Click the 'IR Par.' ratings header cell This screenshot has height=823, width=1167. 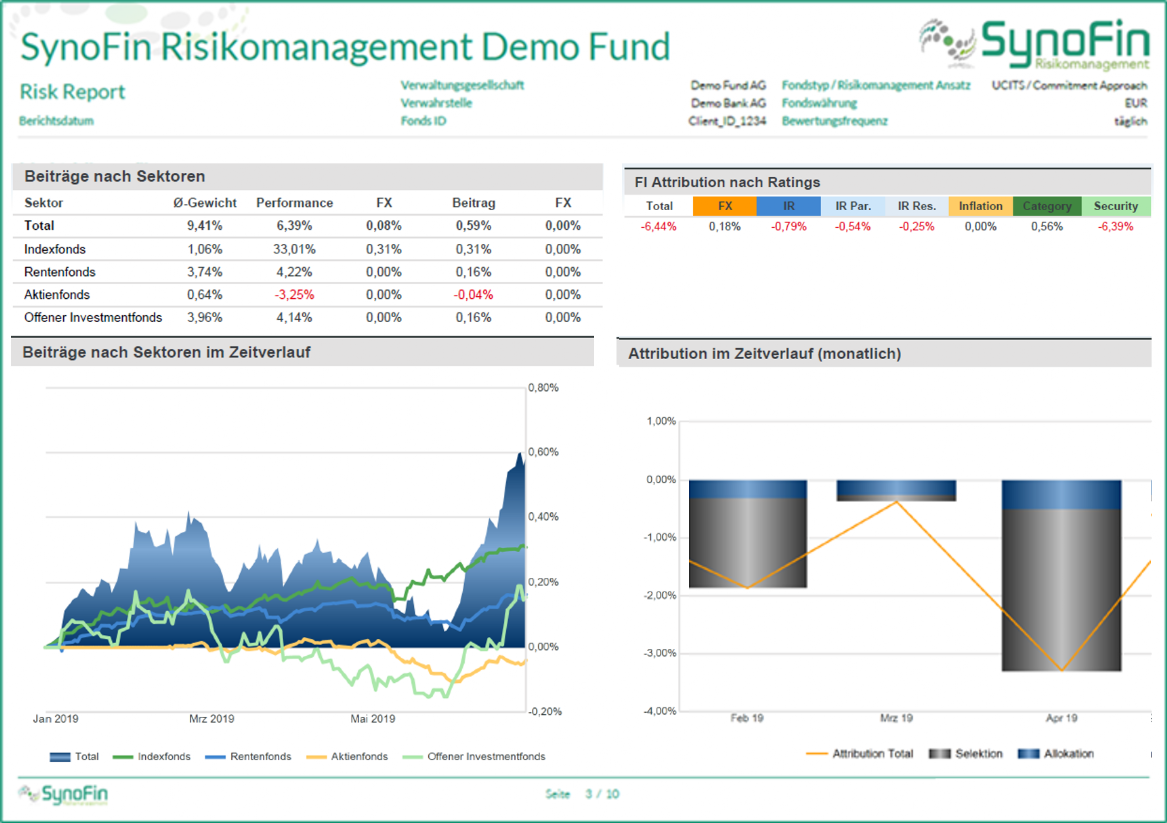pos(853,206)
